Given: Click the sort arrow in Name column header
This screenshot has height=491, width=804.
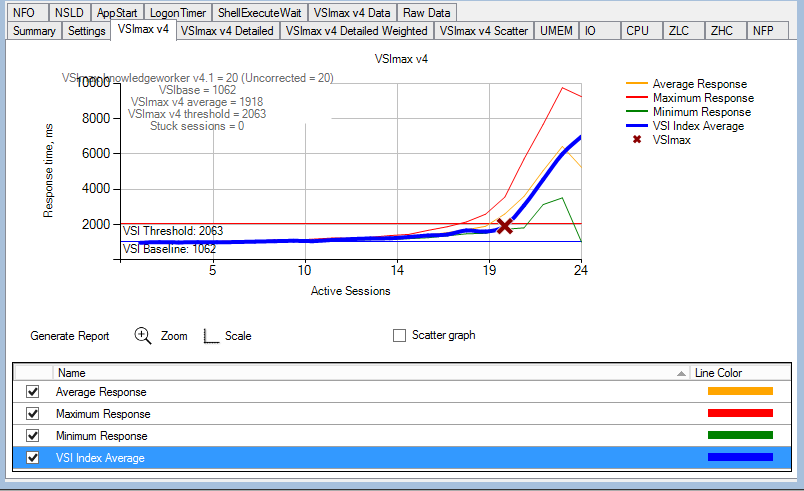Looking at the screenshot, I should click(x=682, y=373).
